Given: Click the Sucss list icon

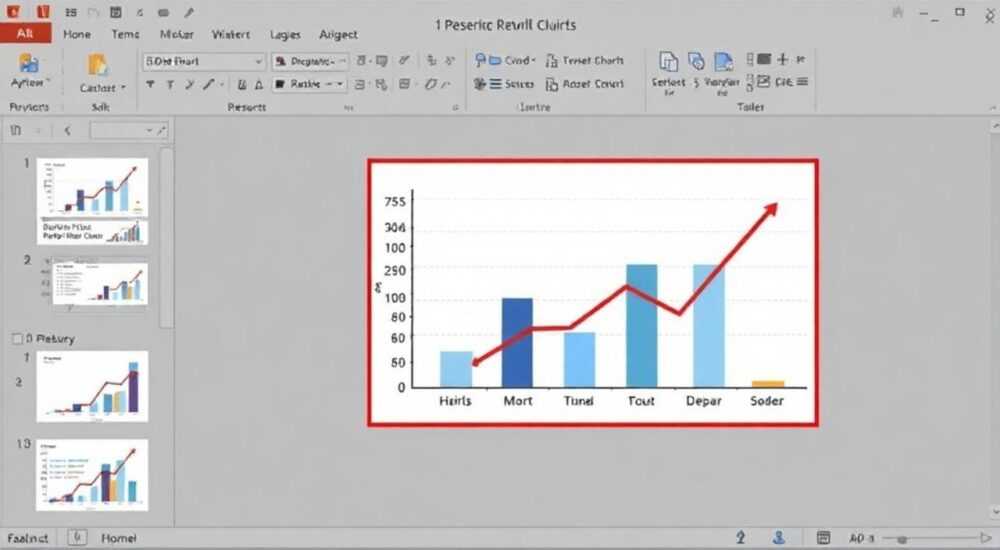Looking at the screenshot, I should pos(496,84).
